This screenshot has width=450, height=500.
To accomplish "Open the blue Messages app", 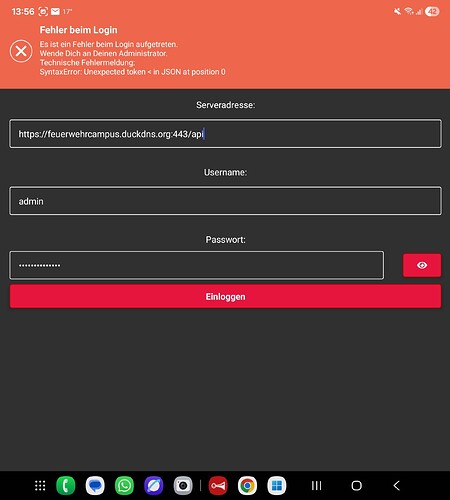I will pyautogui.click(x=95, y=486).
